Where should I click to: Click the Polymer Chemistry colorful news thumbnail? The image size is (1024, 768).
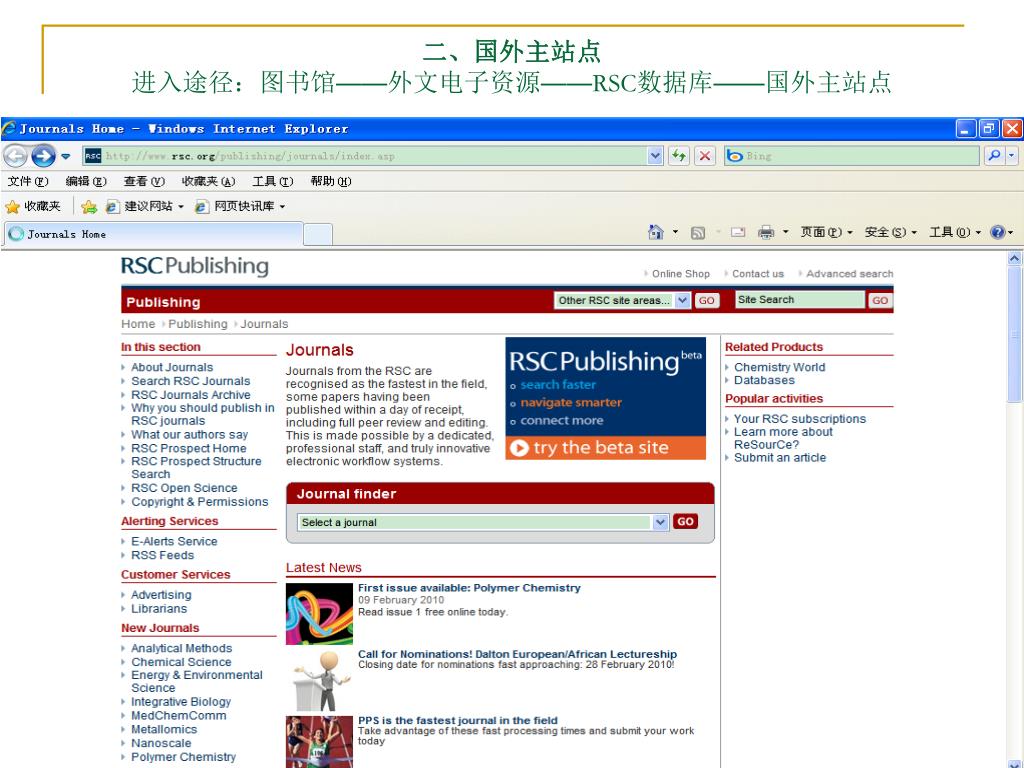point(319,614)
